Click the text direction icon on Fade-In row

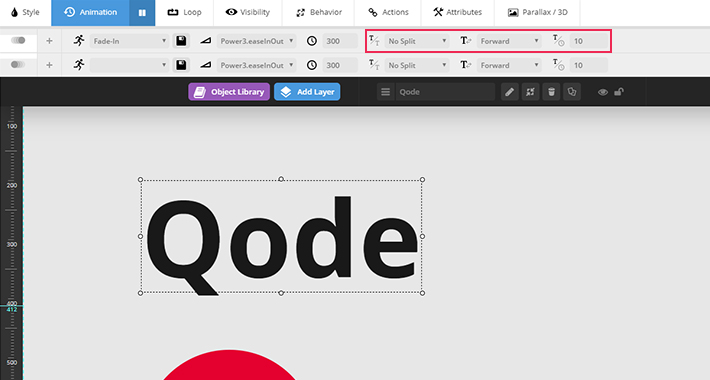click(466, 41)
